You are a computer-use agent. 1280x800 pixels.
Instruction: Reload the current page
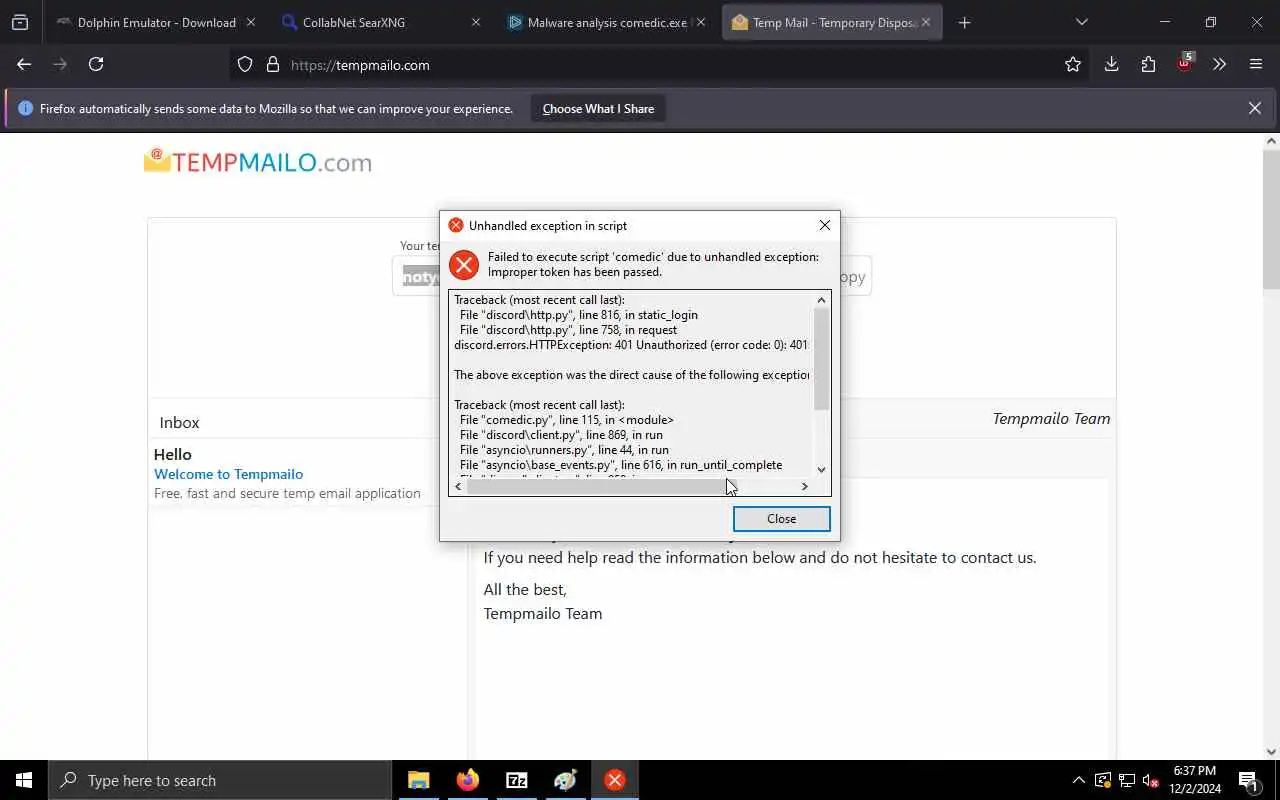tap(96, 64)
